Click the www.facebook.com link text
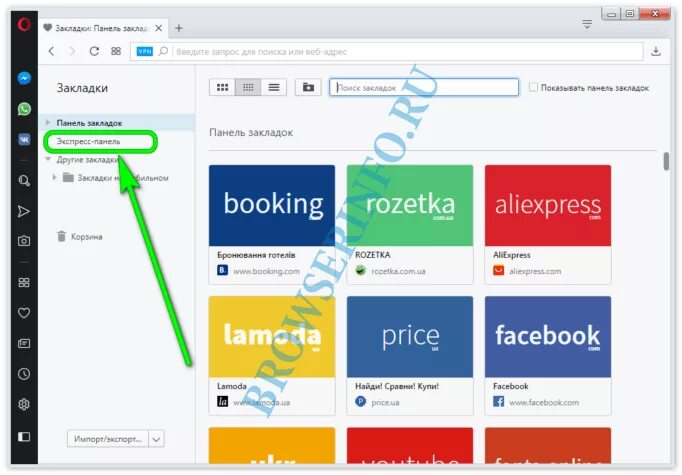Image resolution: width=682 pixels, height=475 pixels. [x=544, y=402]
